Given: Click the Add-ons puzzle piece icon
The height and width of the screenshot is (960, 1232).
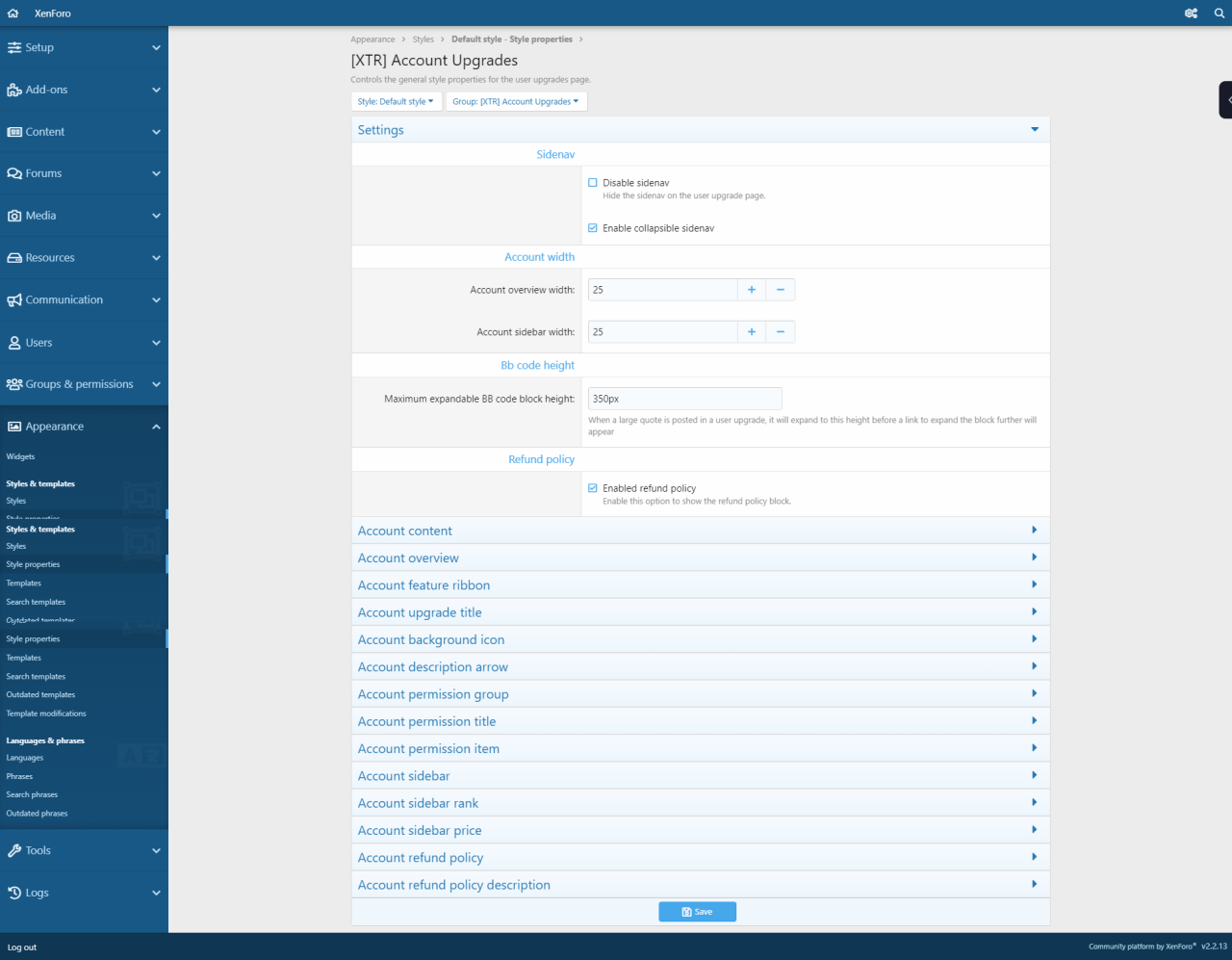Looking at the screenshot, I should coord(14,90).
